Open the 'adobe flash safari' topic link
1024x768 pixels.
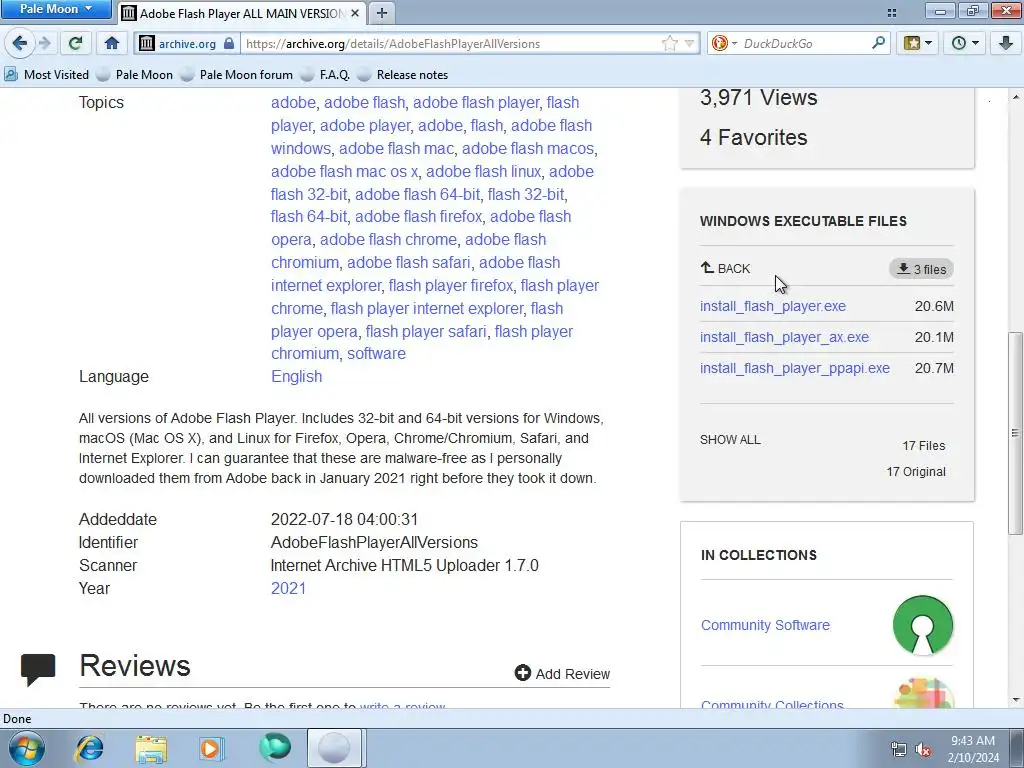pyautogui.click(x=409, y=263)
